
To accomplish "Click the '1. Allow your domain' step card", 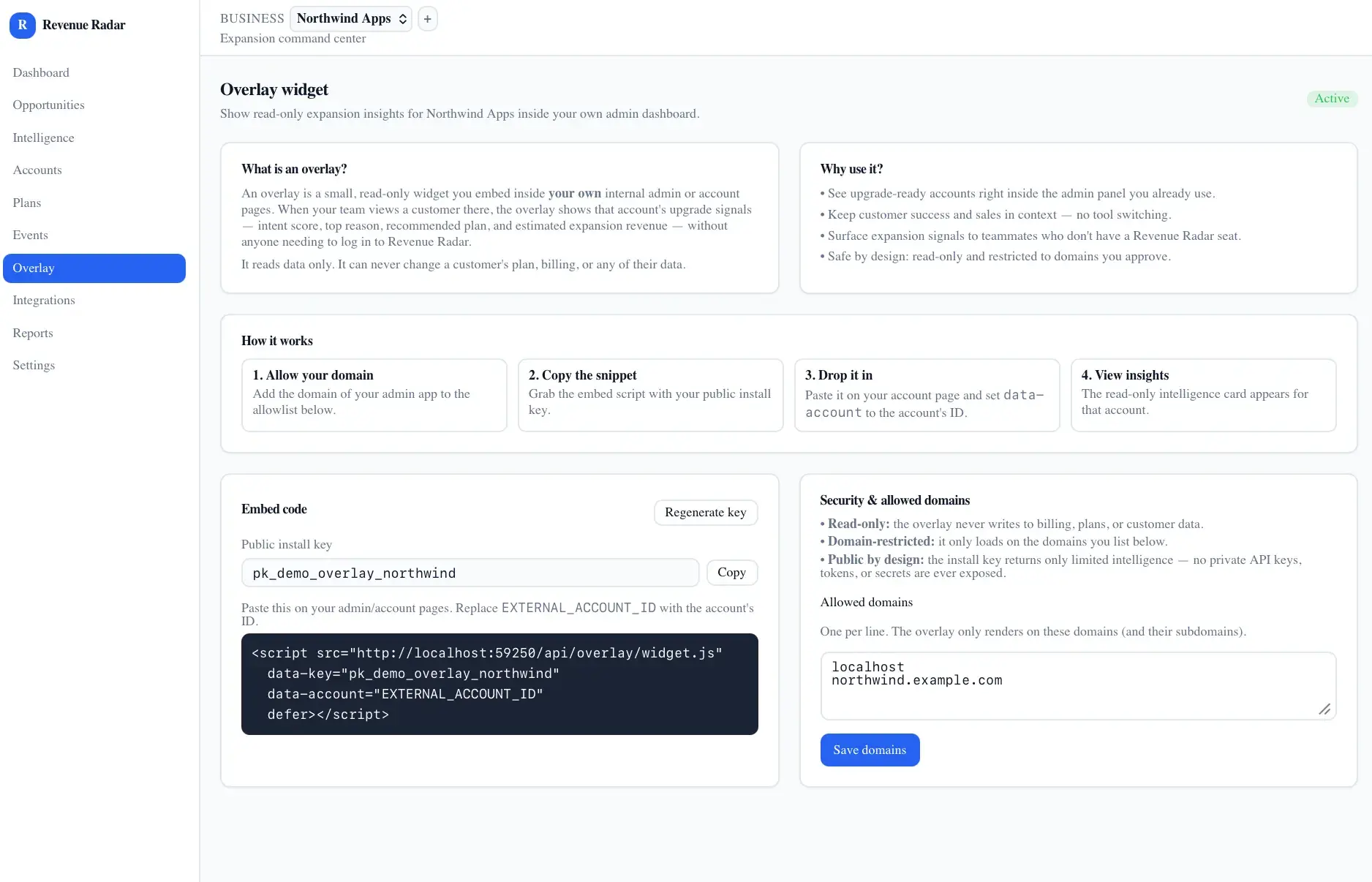I will click(374, 395).
